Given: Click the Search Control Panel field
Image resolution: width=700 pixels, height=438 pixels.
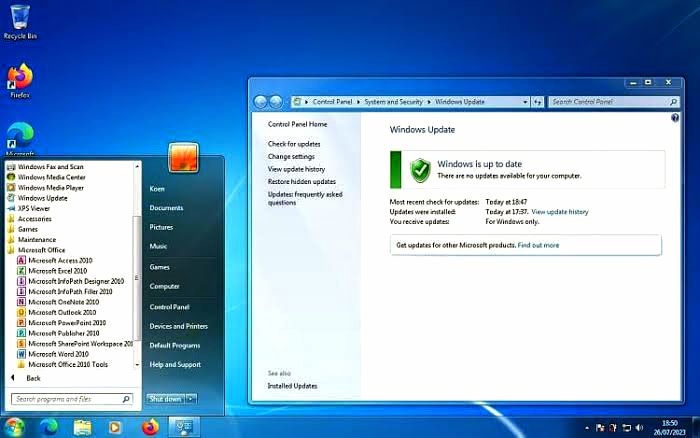Looking at the screenshot, I should pos(614,102).
